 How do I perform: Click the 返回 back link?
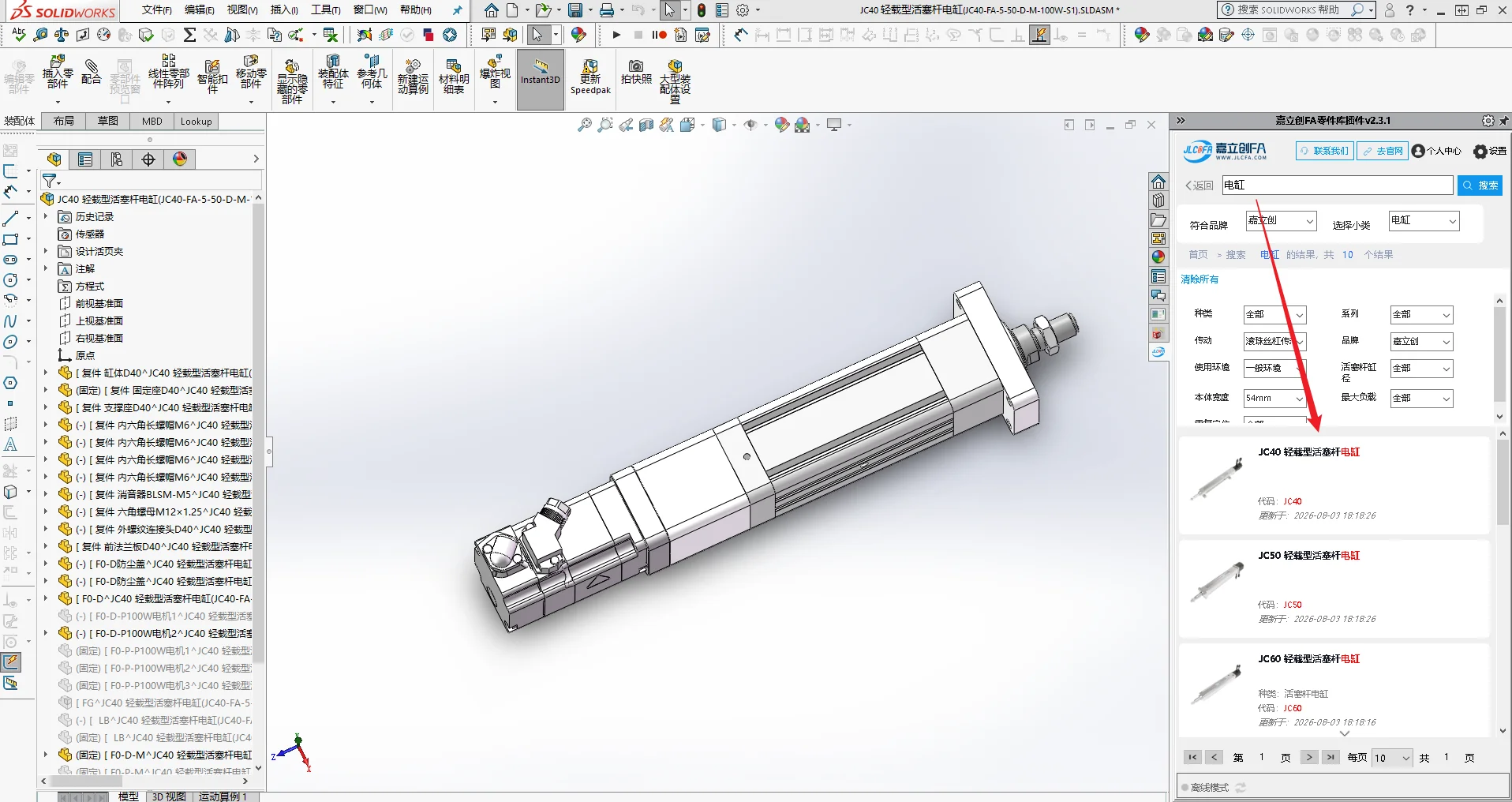tap(1199, 186)
